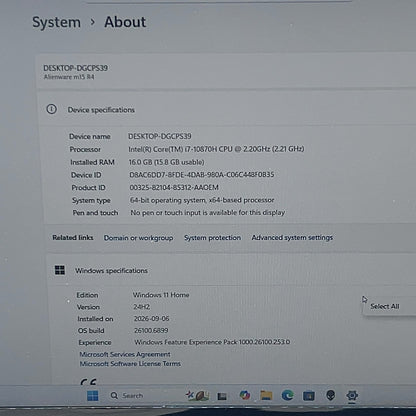This screenshot has height=416, width=416.
Task: Select the Settings gear in the taskbar
Action: point(352,395)
